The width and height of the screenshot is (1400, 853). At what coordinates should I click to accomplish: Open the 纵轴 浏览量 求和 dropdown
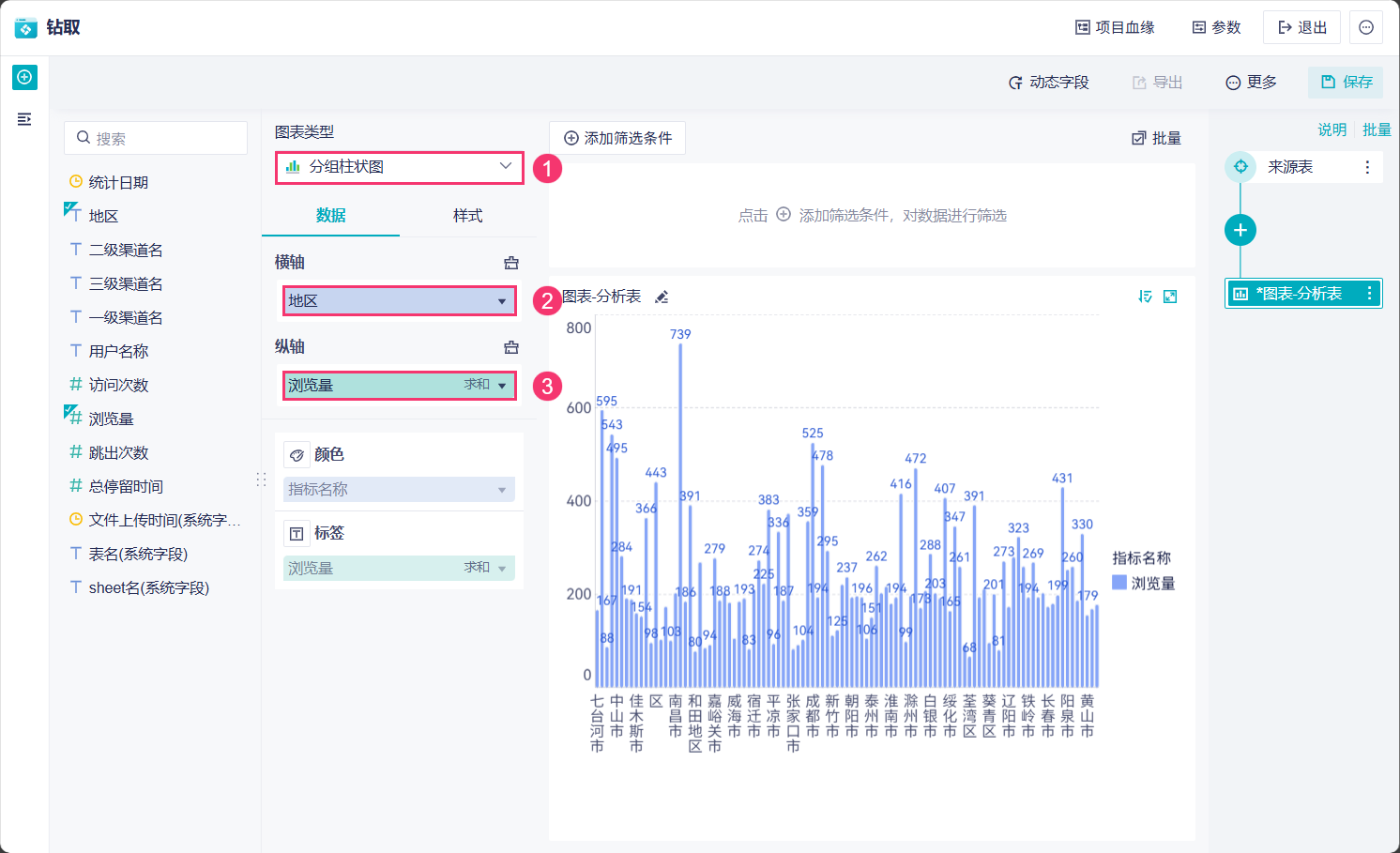(x=400, y=386)
